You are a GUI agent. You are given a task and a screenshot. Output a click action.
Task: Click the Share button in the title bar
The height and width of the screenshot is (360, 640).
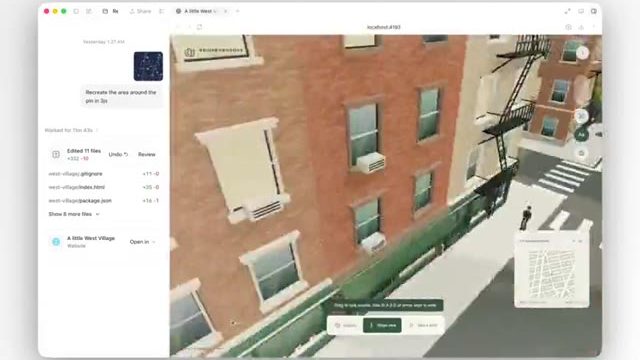point(140,11)
